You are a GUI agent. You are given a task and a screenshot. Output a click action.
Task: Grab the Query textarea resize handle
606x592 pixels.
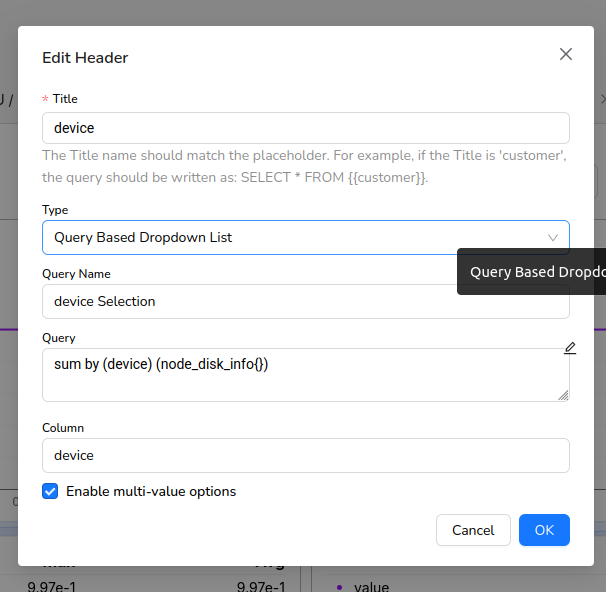coord(563,395)
